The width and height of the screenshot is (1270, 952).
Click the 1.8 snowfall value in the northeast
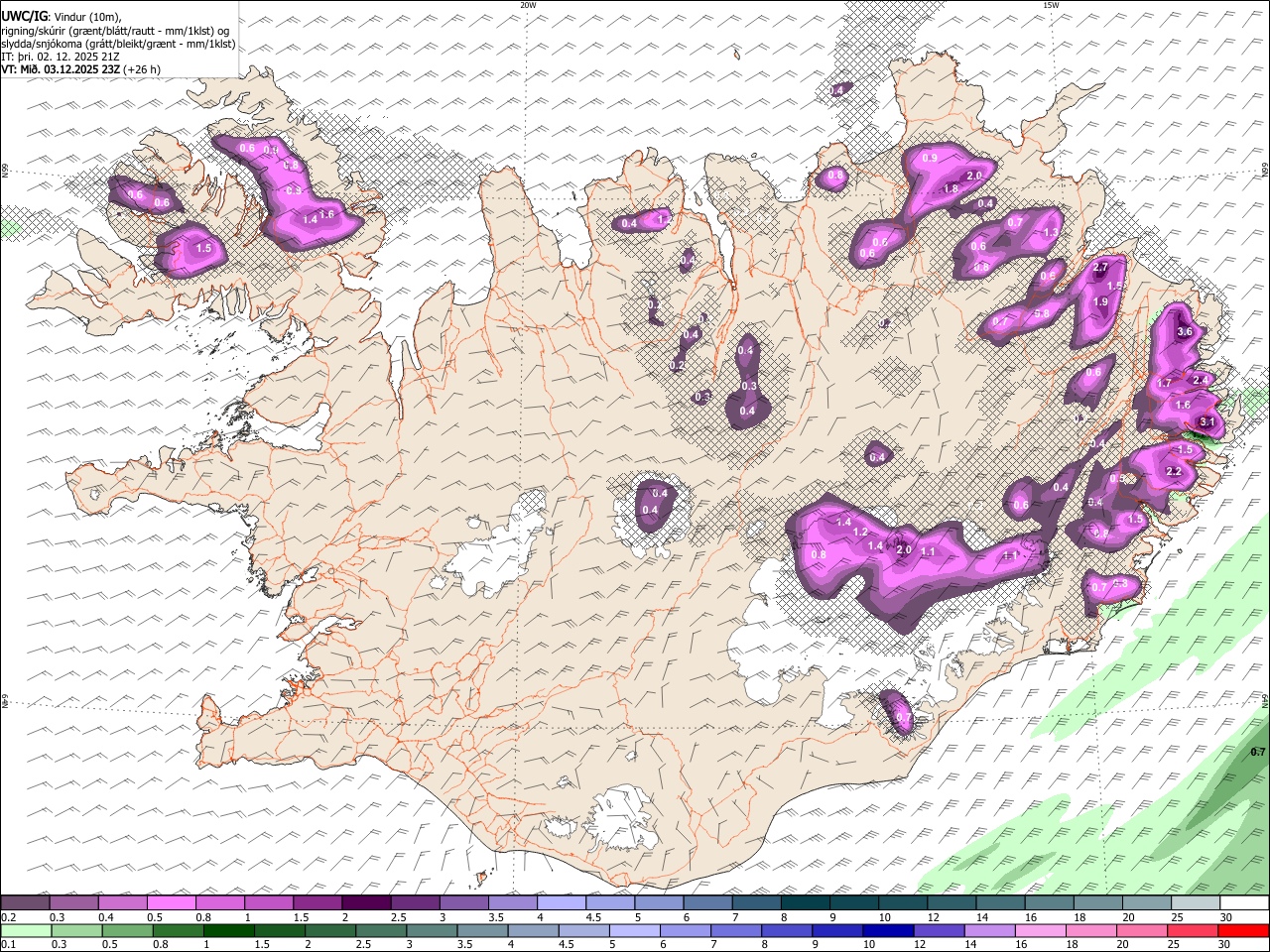(x=951, y=188)
